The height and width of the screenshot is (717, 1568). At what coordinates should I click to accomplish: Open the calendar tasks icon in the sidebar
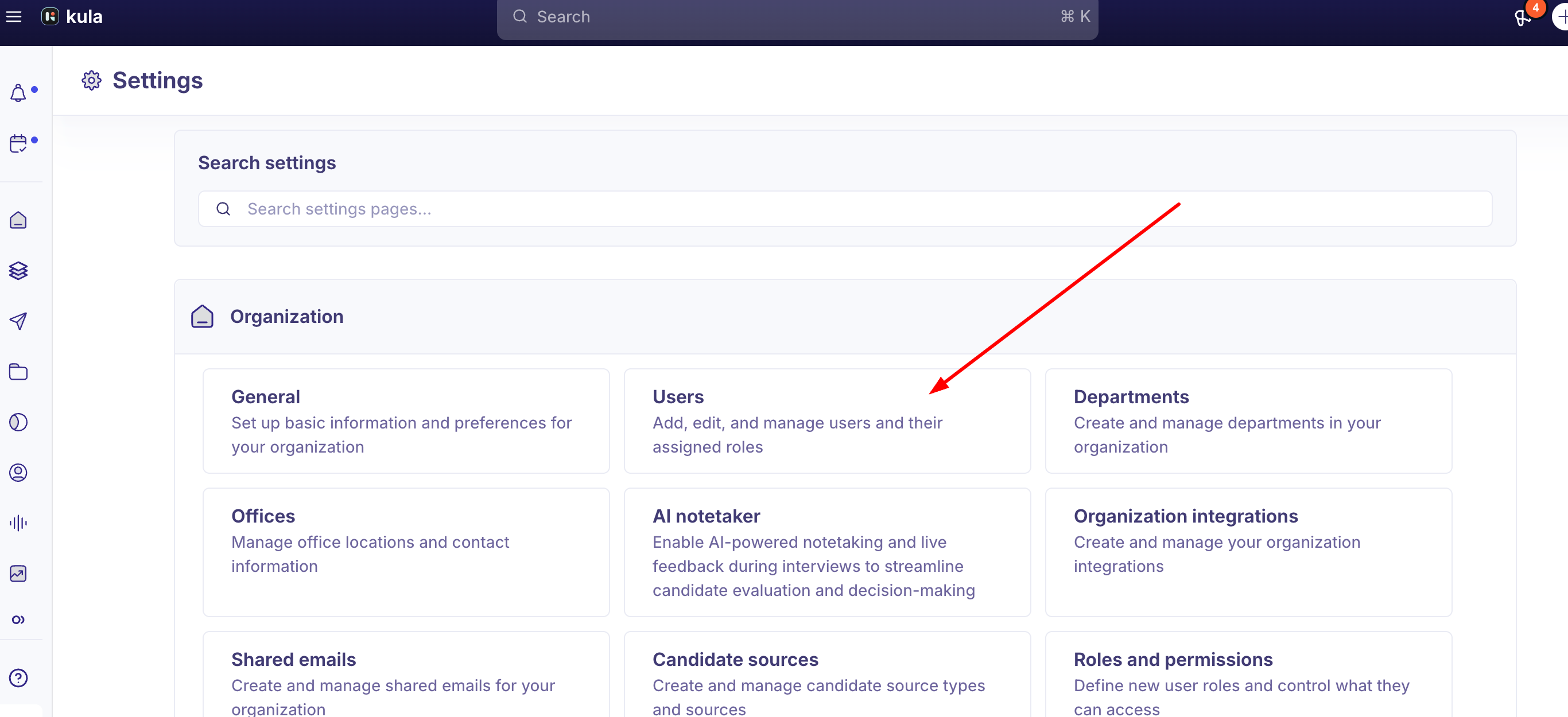pos(18,143)
